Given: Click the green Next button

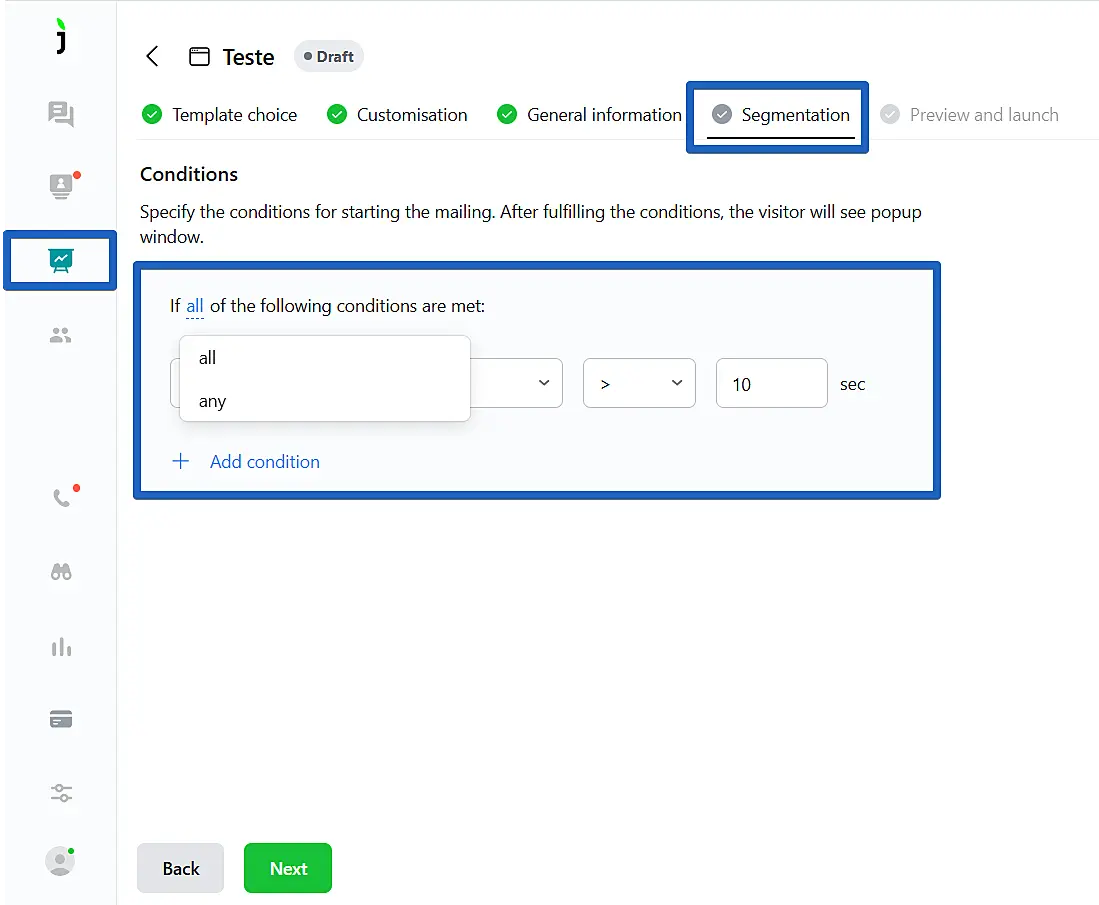Looking at the screenshot, I should click(x=288, y=868).
